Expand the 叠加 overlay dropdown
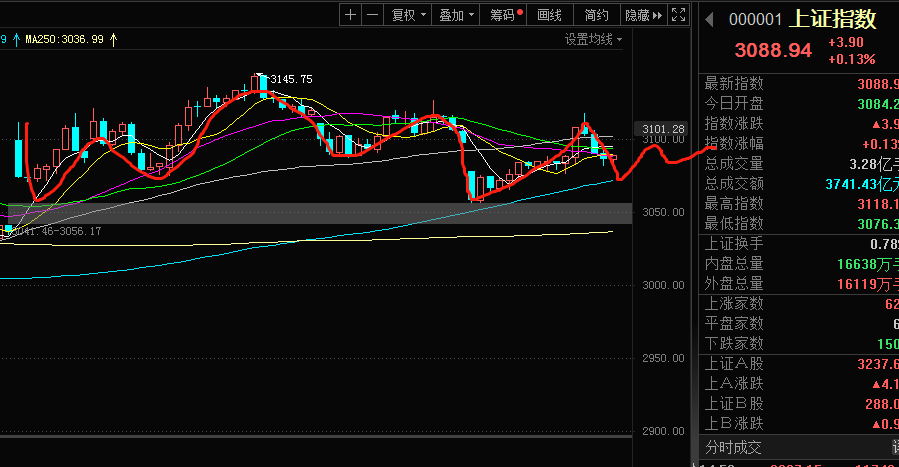Screen dimensions: 899x467 tap(456, 15)
